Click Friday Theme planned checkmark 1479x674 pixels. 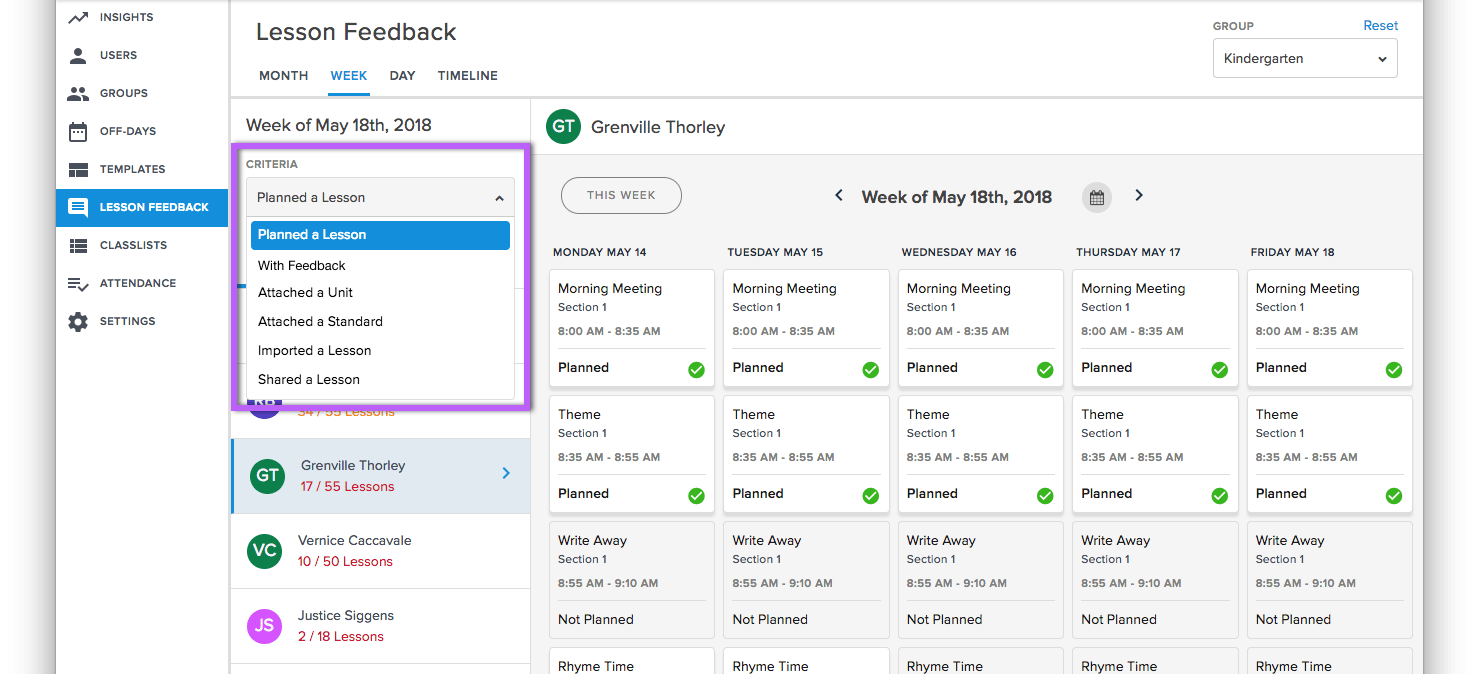point(1394,496)
